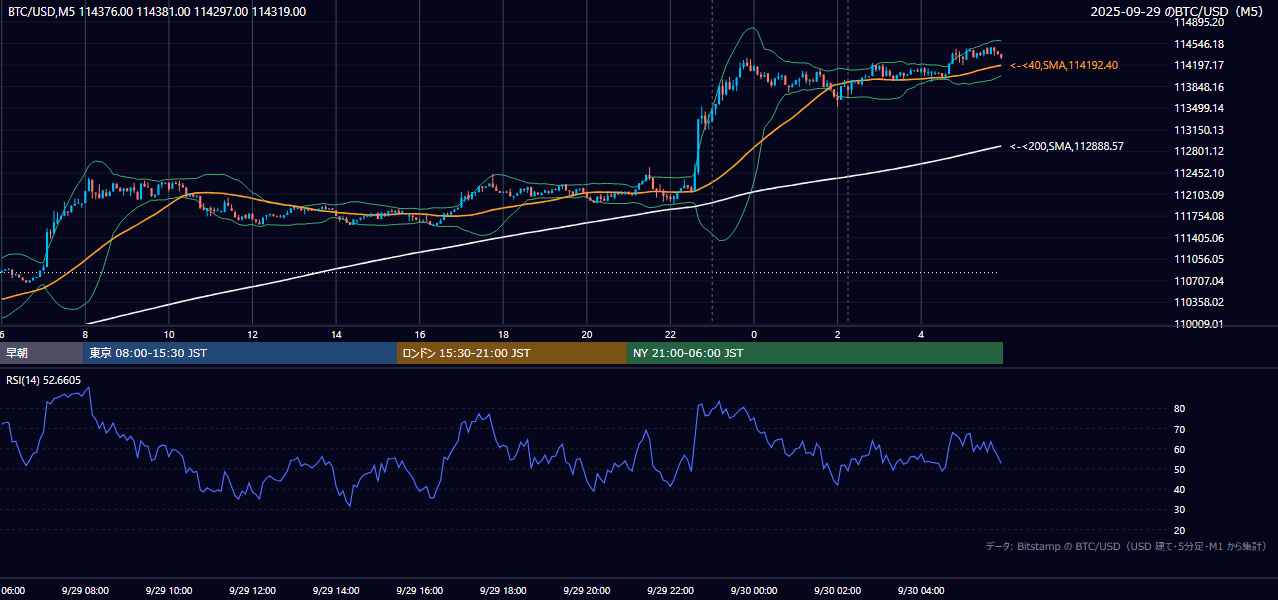Viewport: 1278px width, 600px height.
Task: Click price axis value 111754.08
Action: coord(1201,216)
